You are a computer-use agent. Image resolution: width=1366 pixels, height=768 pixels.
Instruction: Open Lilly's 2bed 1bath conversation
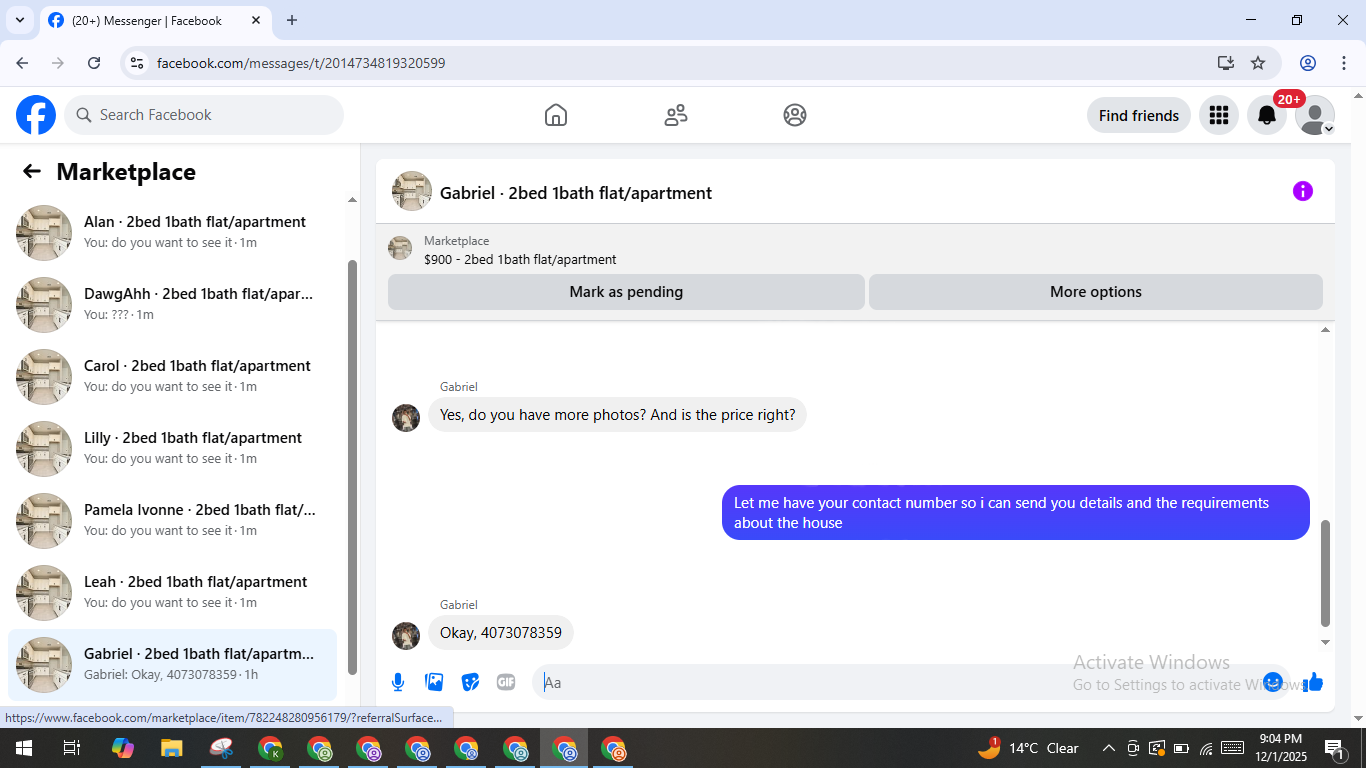coord(172,448)
